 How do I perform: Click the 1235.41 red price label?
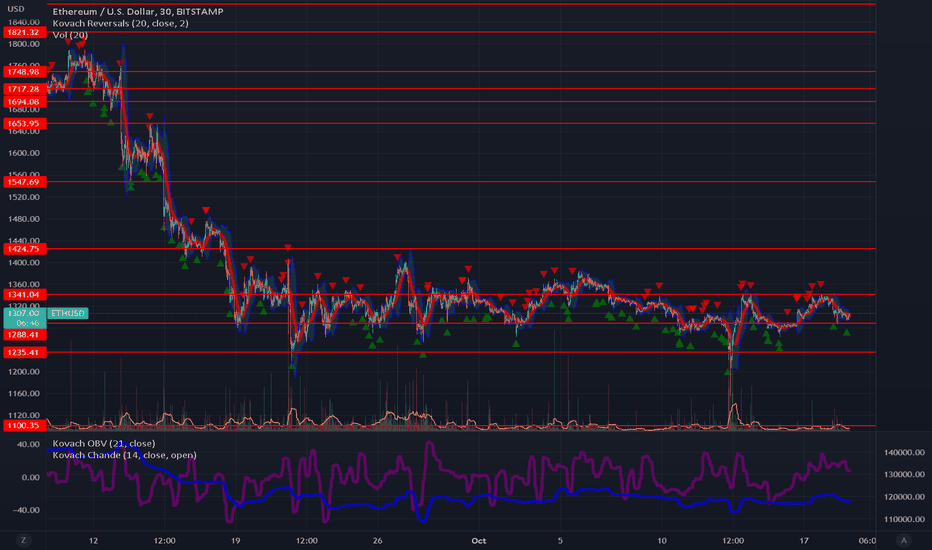24,353
